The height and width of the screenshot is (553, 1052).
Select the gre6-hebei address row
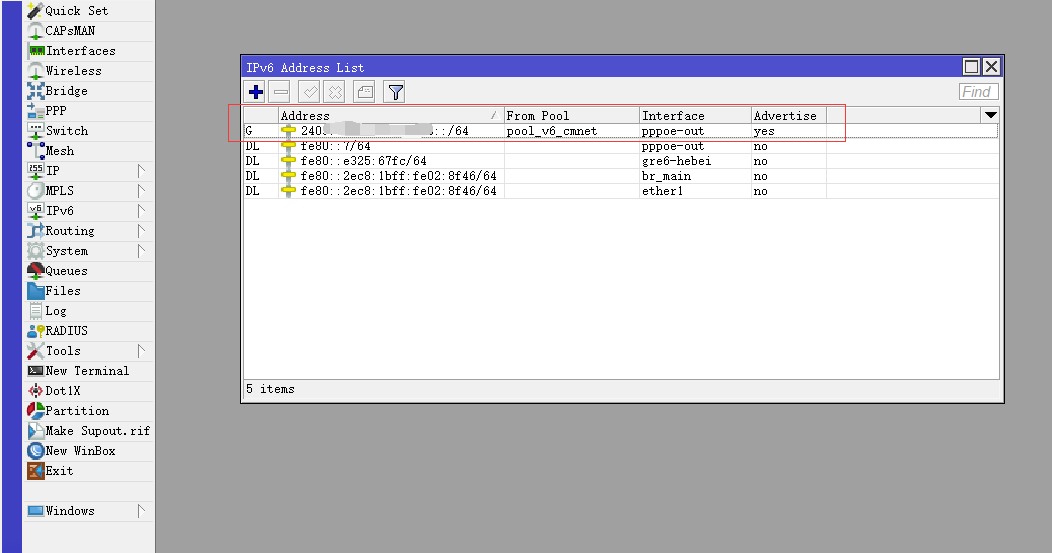coord(621,161)
